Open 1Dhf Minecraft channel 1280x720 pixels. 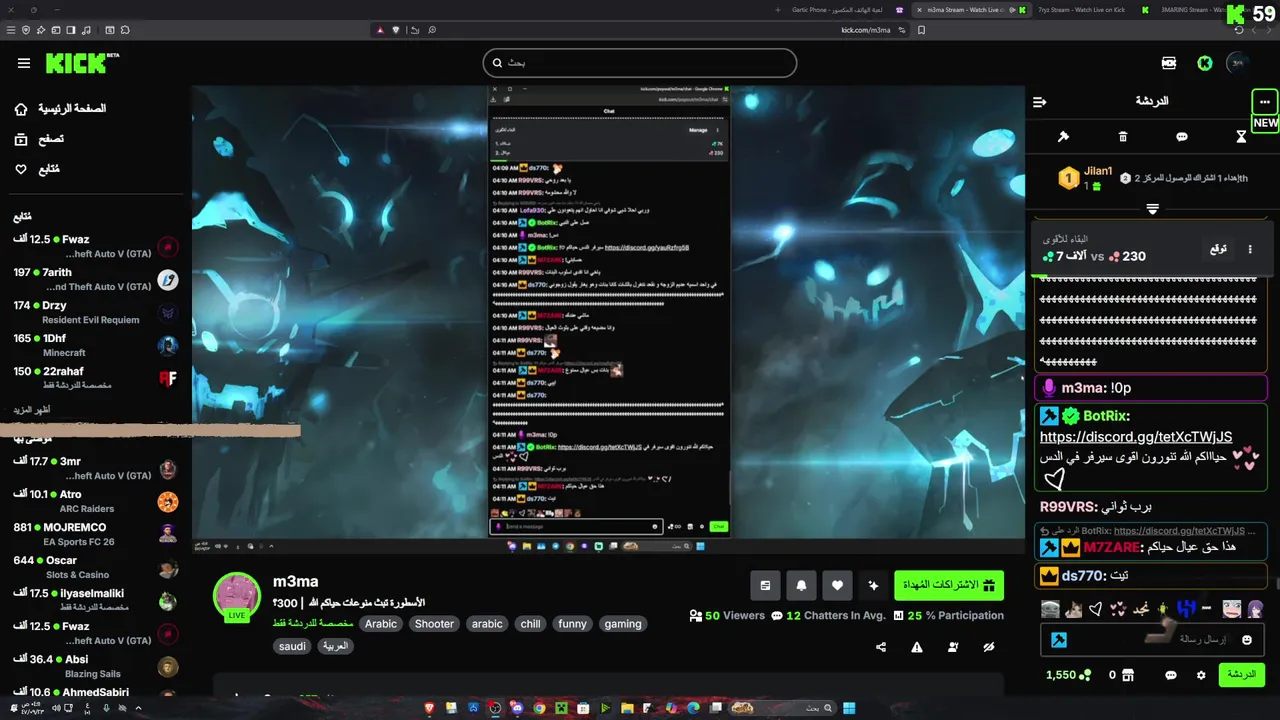pos(95,346)
